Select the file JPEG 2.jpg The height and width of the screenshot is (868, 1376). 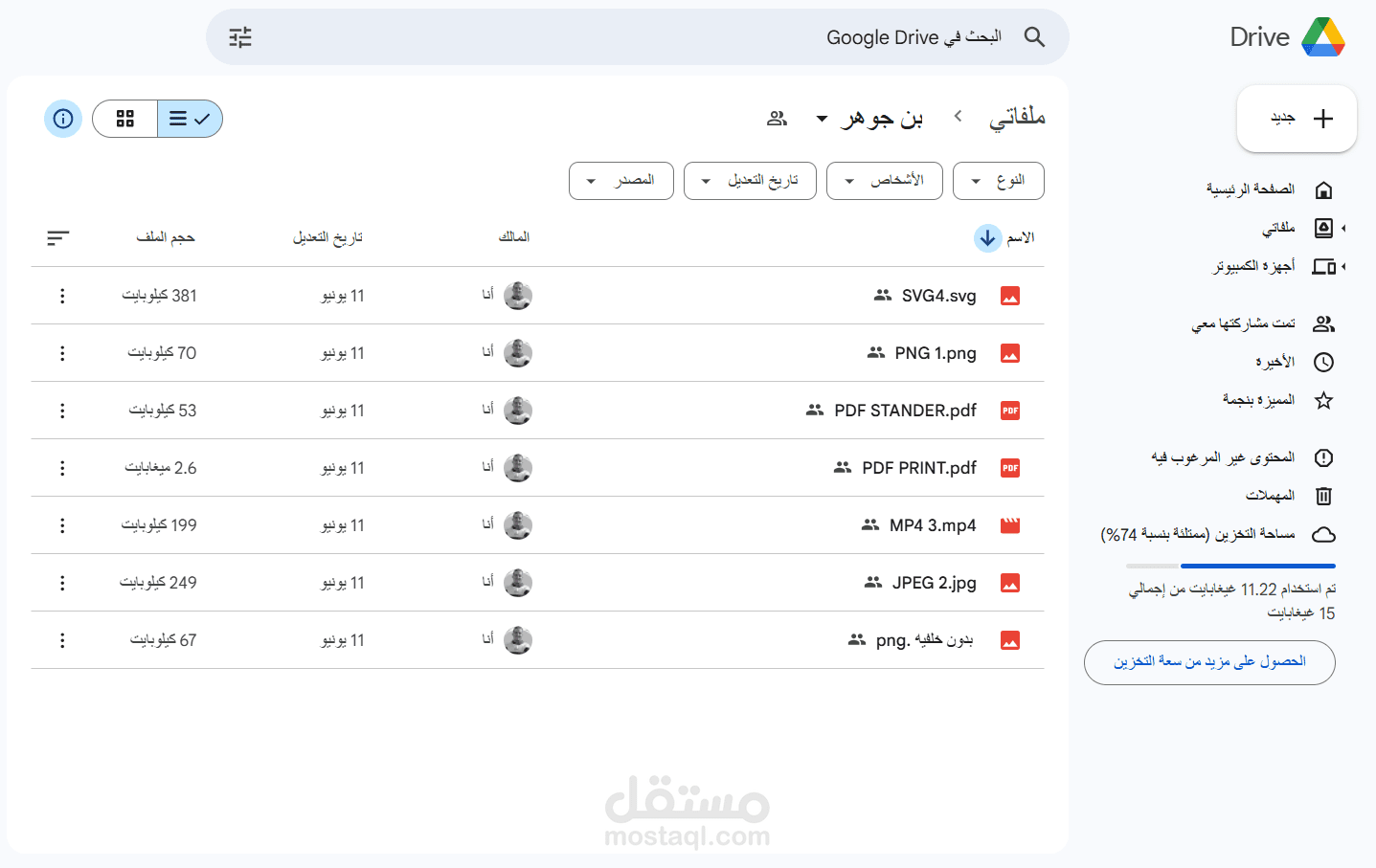(x=537, y=583)
